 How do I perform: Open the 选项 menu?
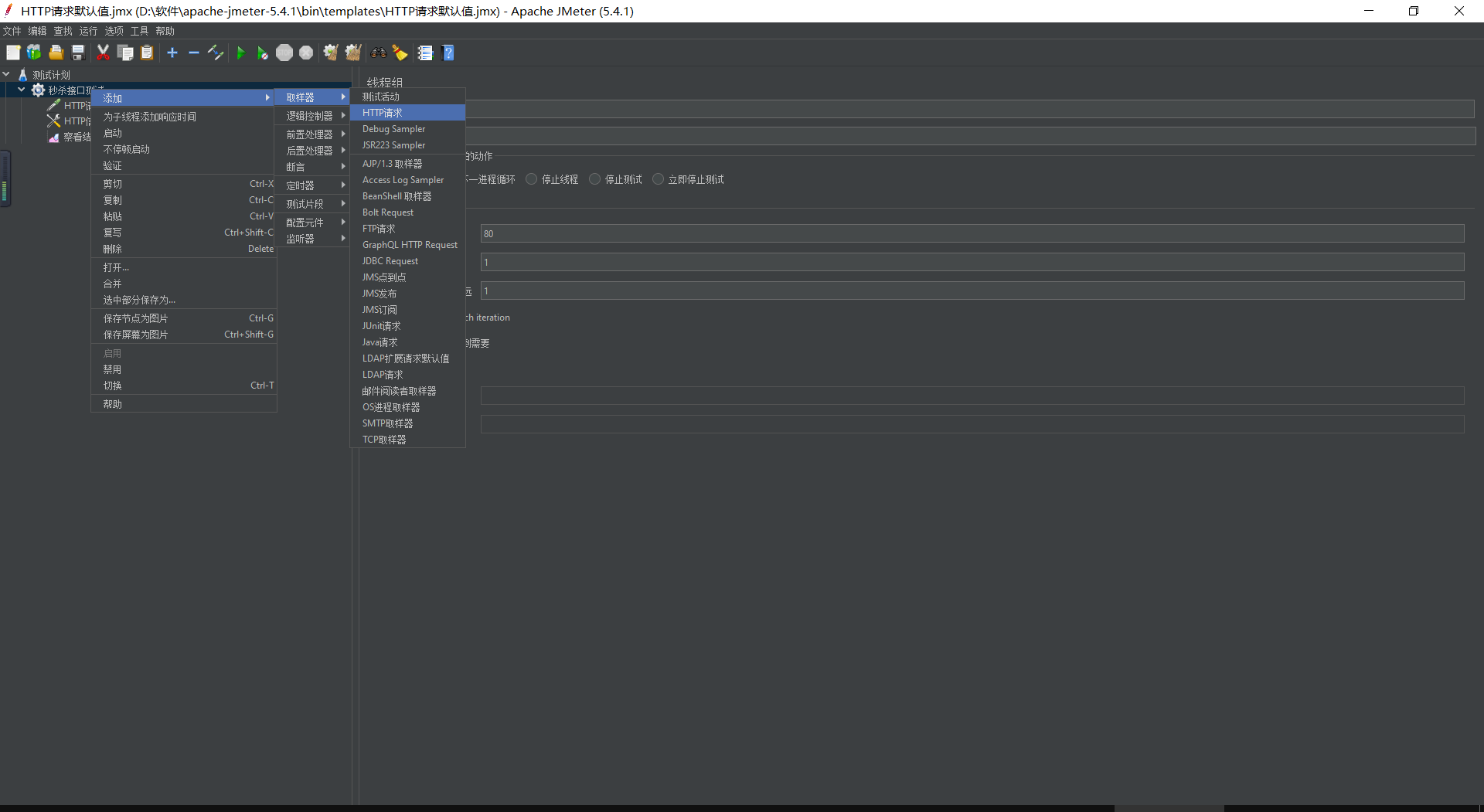click(x=114, y=31)
